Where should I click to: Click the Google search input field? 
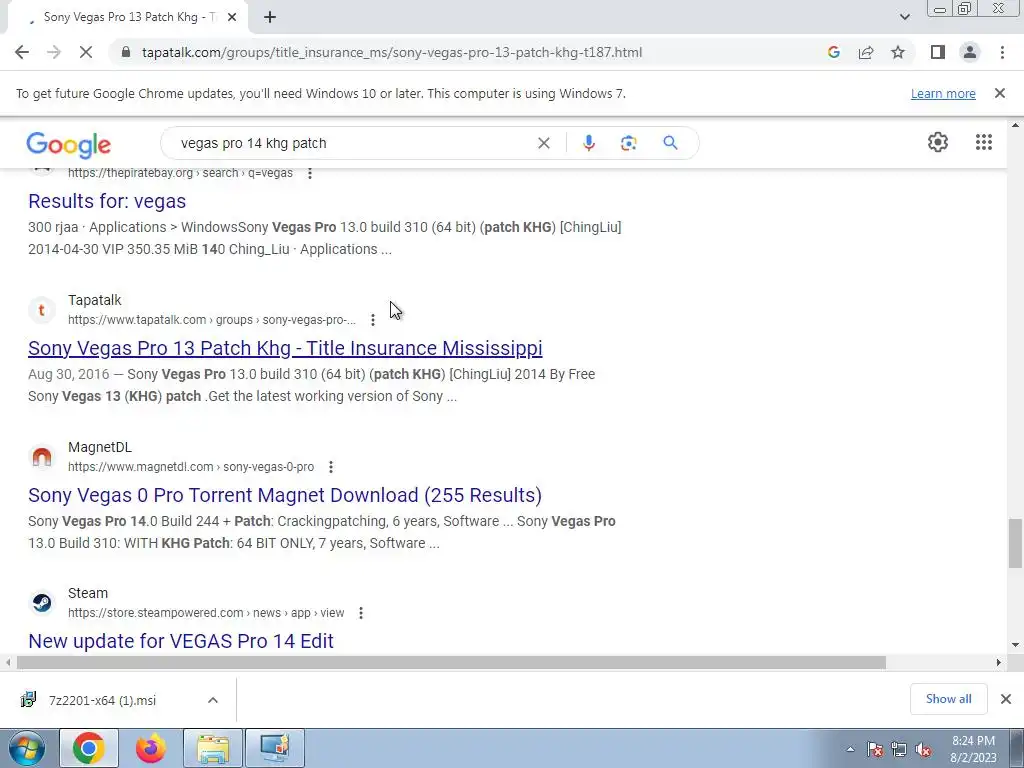[353, 143]
